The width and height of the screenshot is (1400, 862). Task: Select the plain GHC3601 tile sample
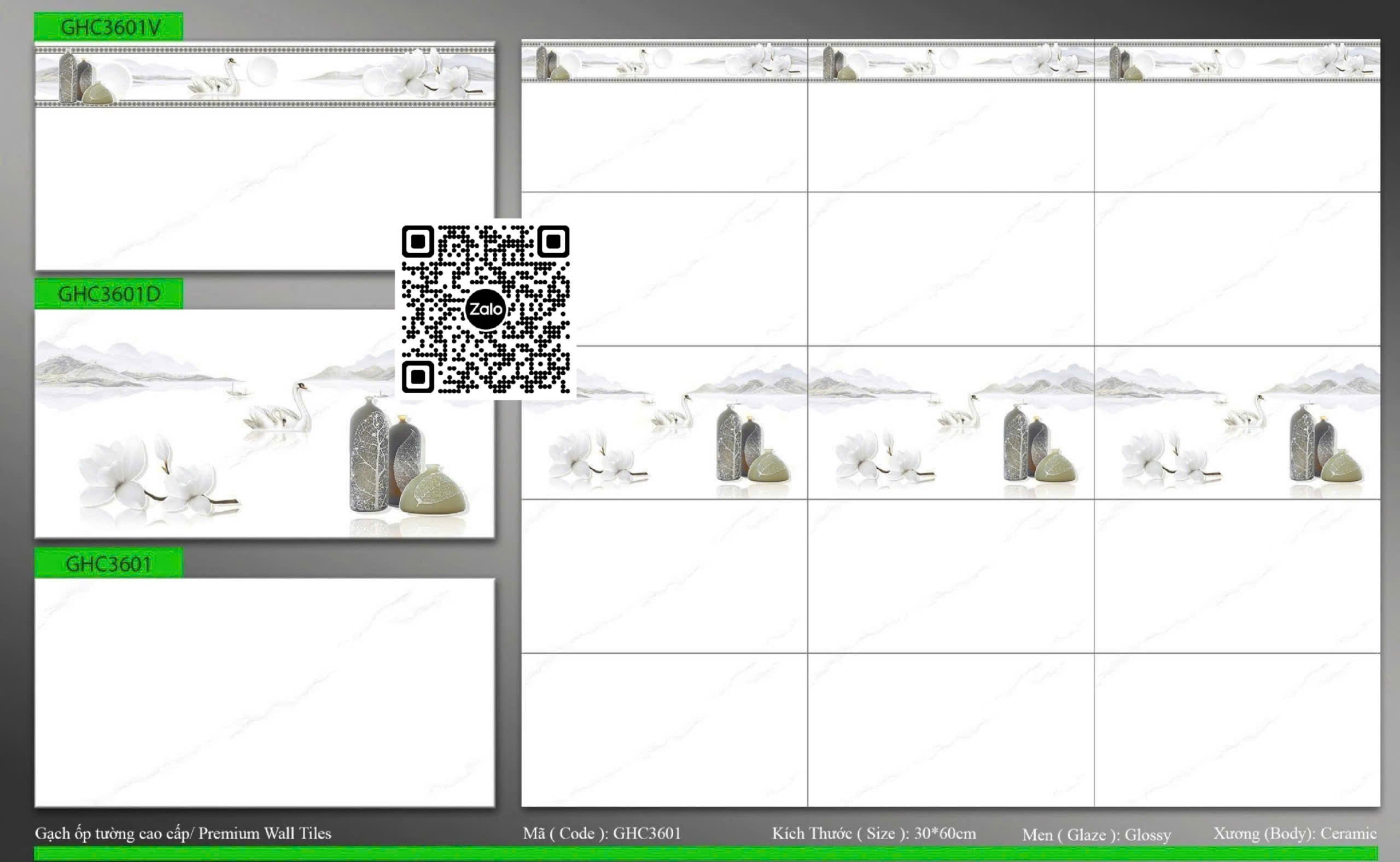click(265, 692)
